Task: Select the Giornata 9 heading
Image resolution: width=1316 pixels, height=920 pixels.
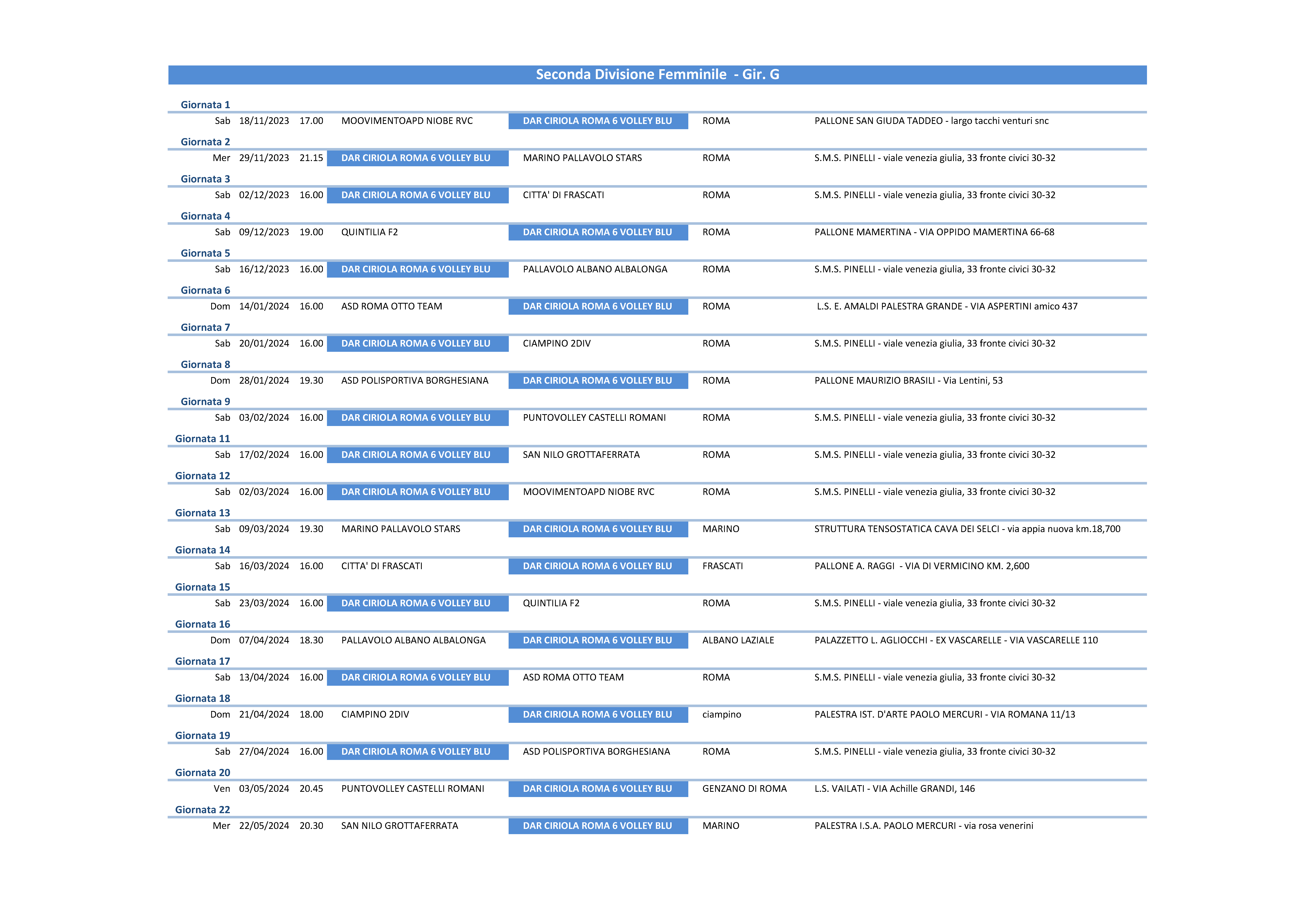Action: 205,402
